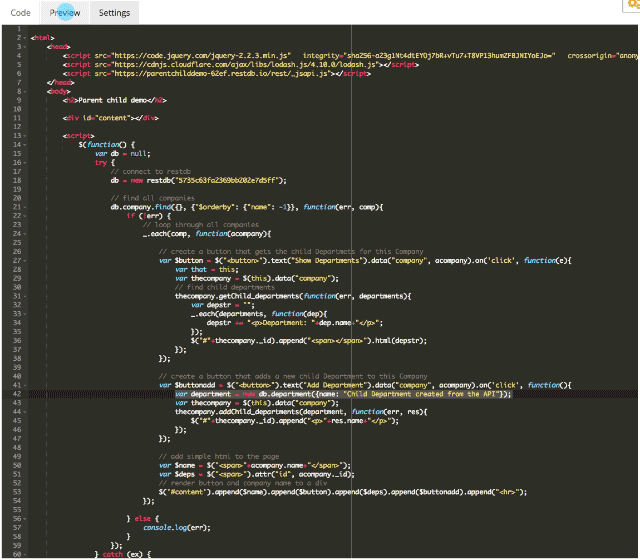Click the '// find all companies' comment
The image size is (640, 560).
point(153,198)
